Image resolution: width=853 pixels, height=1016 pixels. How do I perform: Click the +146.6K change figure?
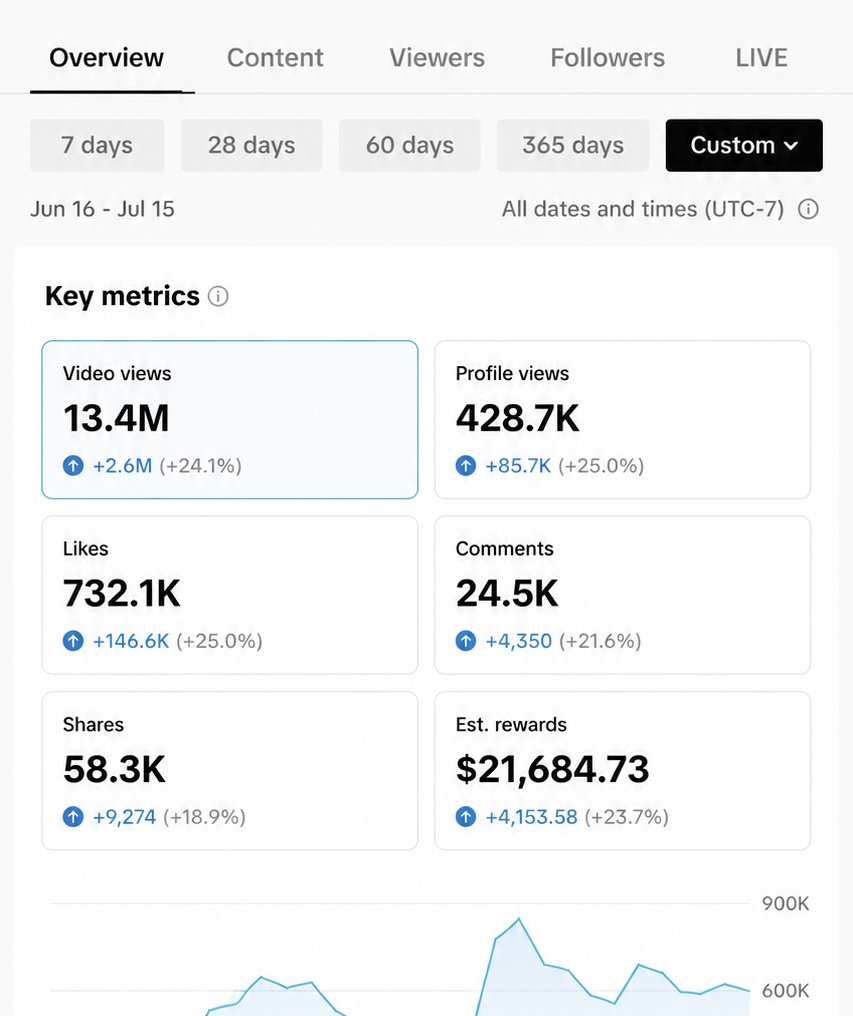[131, 641]
